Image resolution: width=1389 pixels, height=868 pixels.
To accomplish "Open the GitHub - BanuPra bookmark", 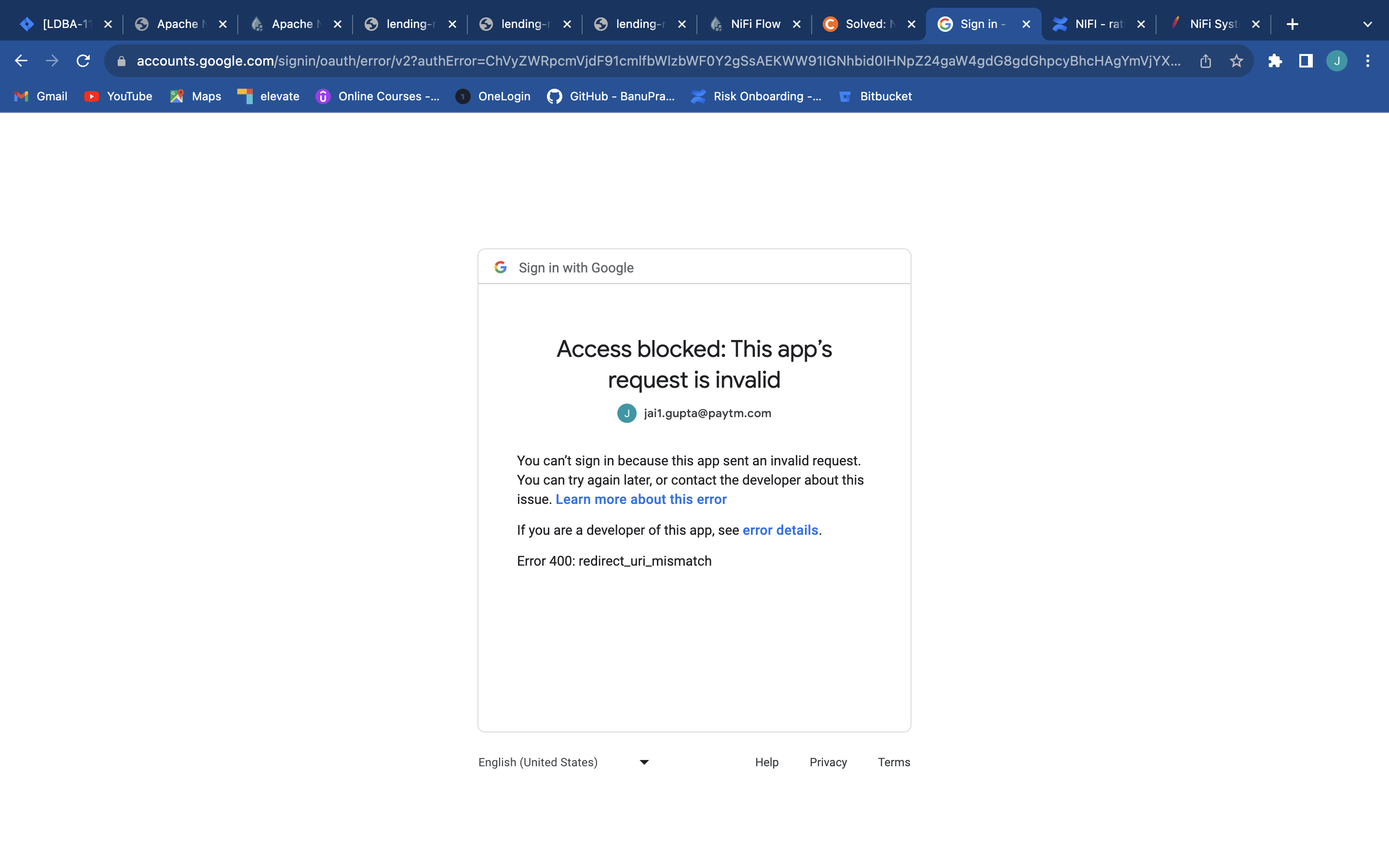I will [x=609, y=96].
